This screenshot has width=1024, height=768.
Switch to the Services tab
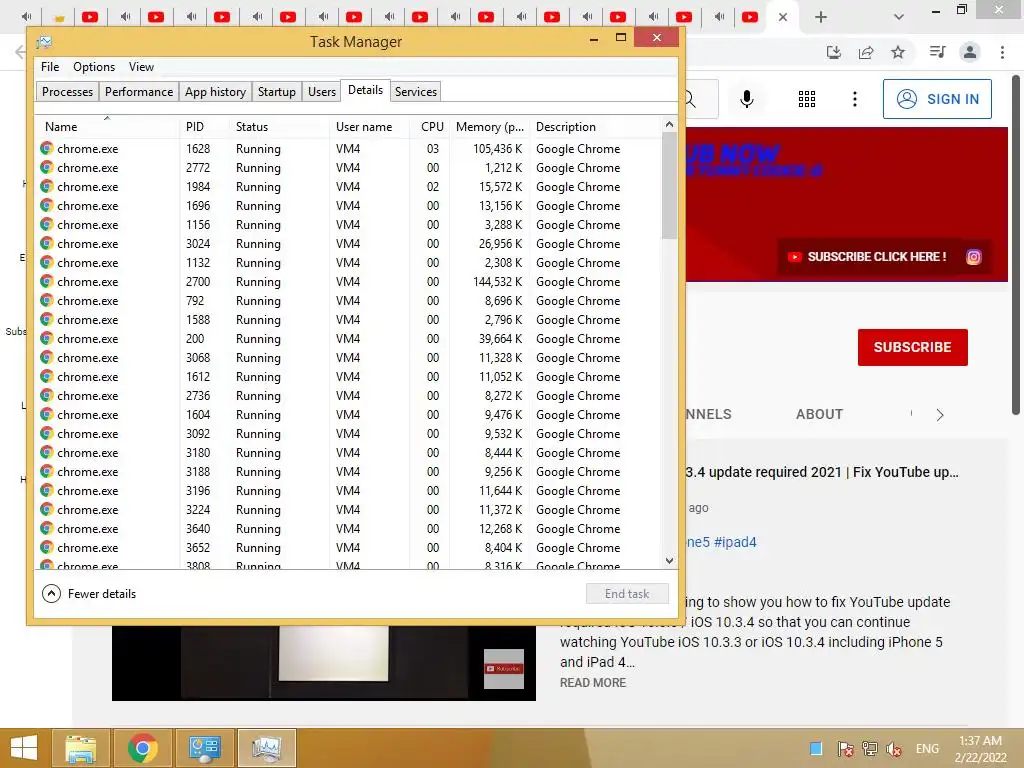coord(416,91)
